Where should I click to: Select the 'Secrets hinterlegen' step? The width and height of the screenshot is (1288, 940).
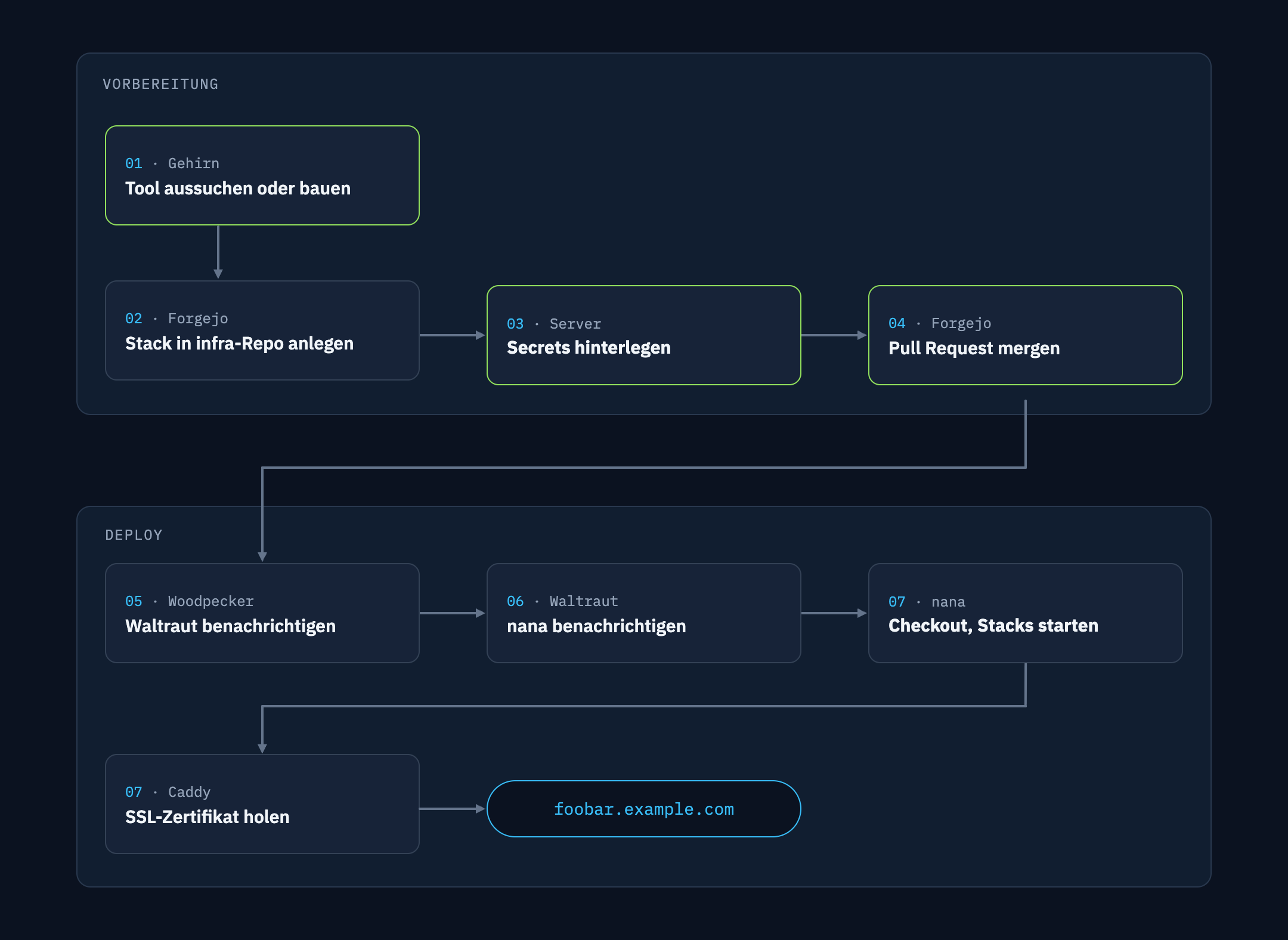point(644,335)
